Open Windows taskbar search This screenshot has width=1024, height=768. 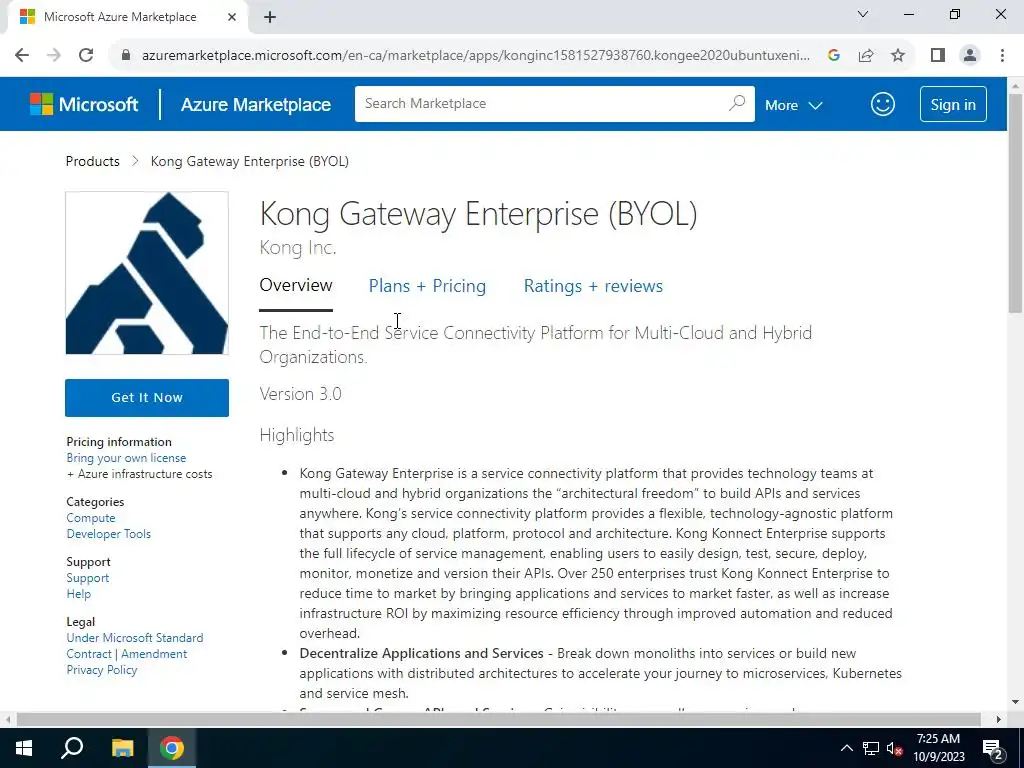72,748
